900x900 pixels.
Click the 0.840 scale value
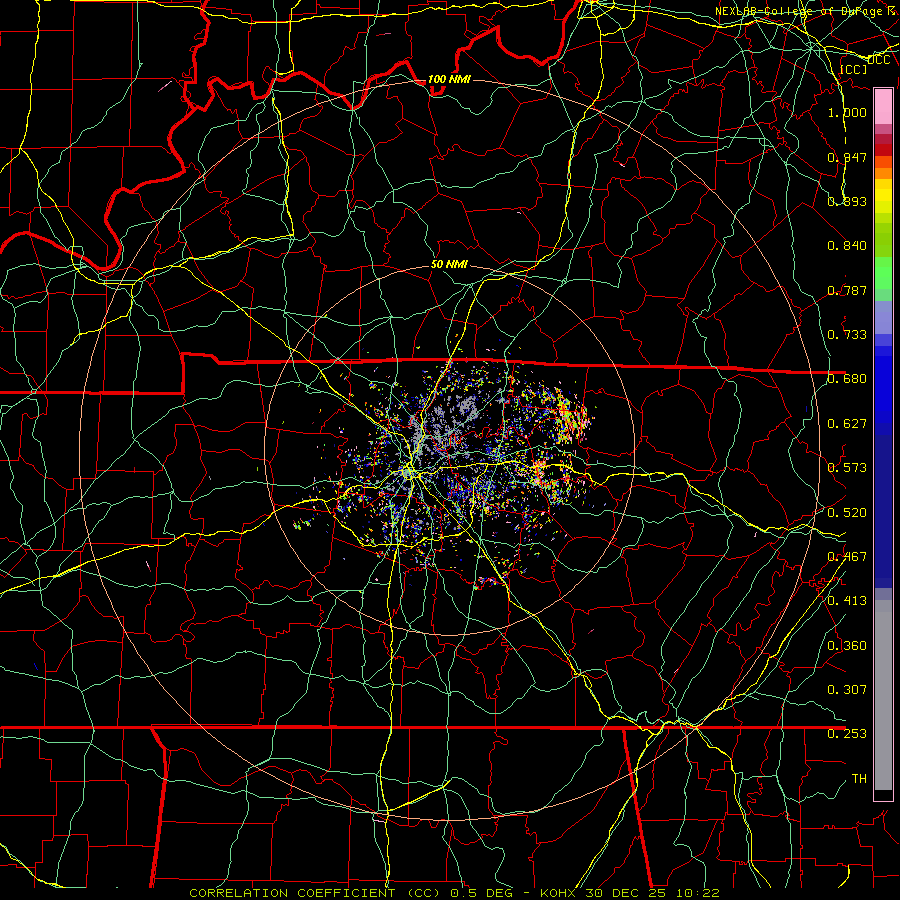(847, 246)
